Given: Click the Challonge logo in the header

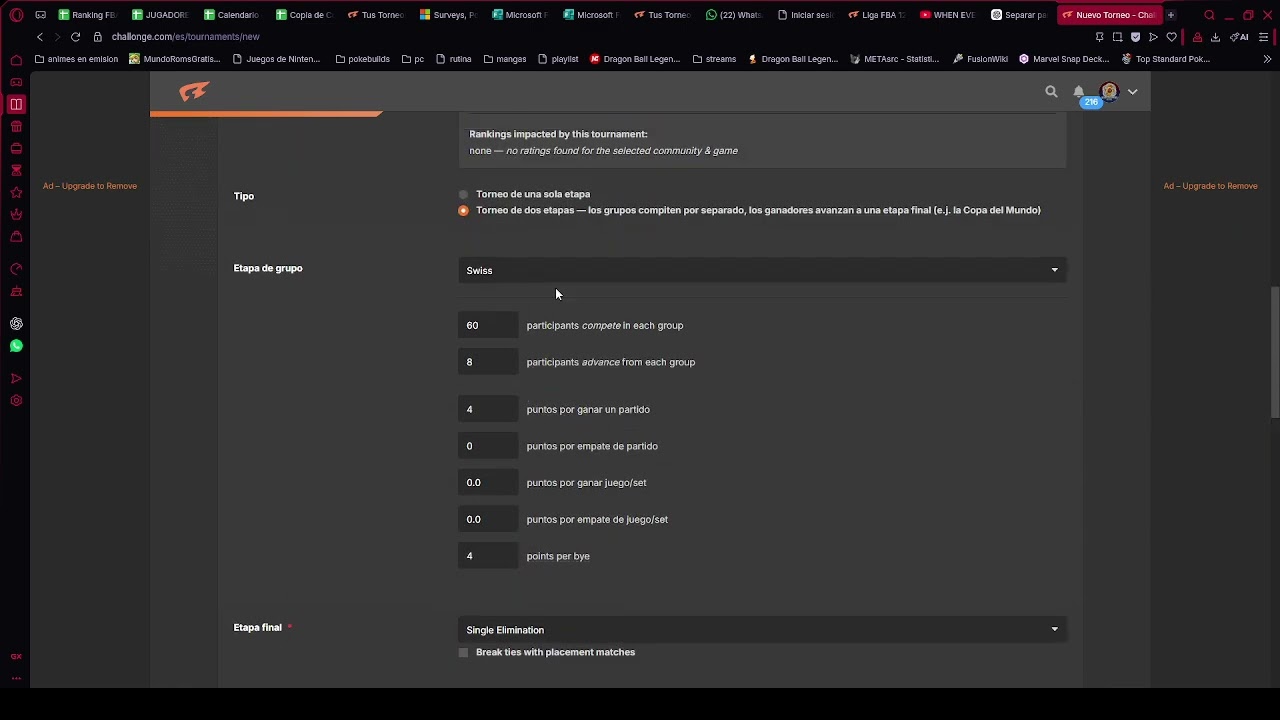Looking at the screenshot, I should pyautogui.click(x=194, y=92).
